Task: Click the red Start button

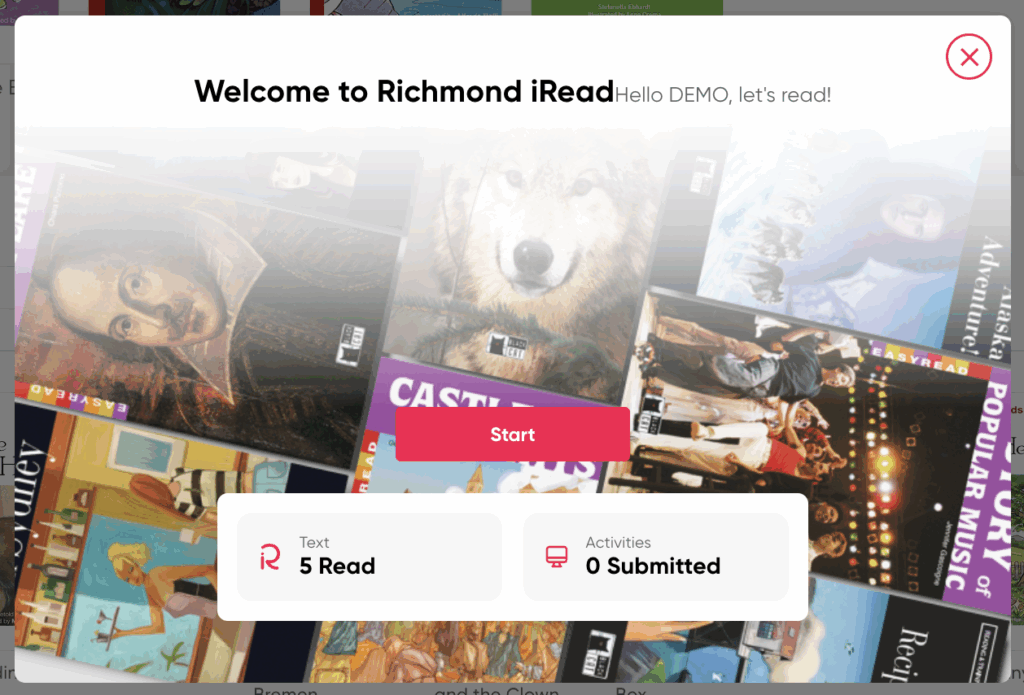Action: click(x=513, y=434)
